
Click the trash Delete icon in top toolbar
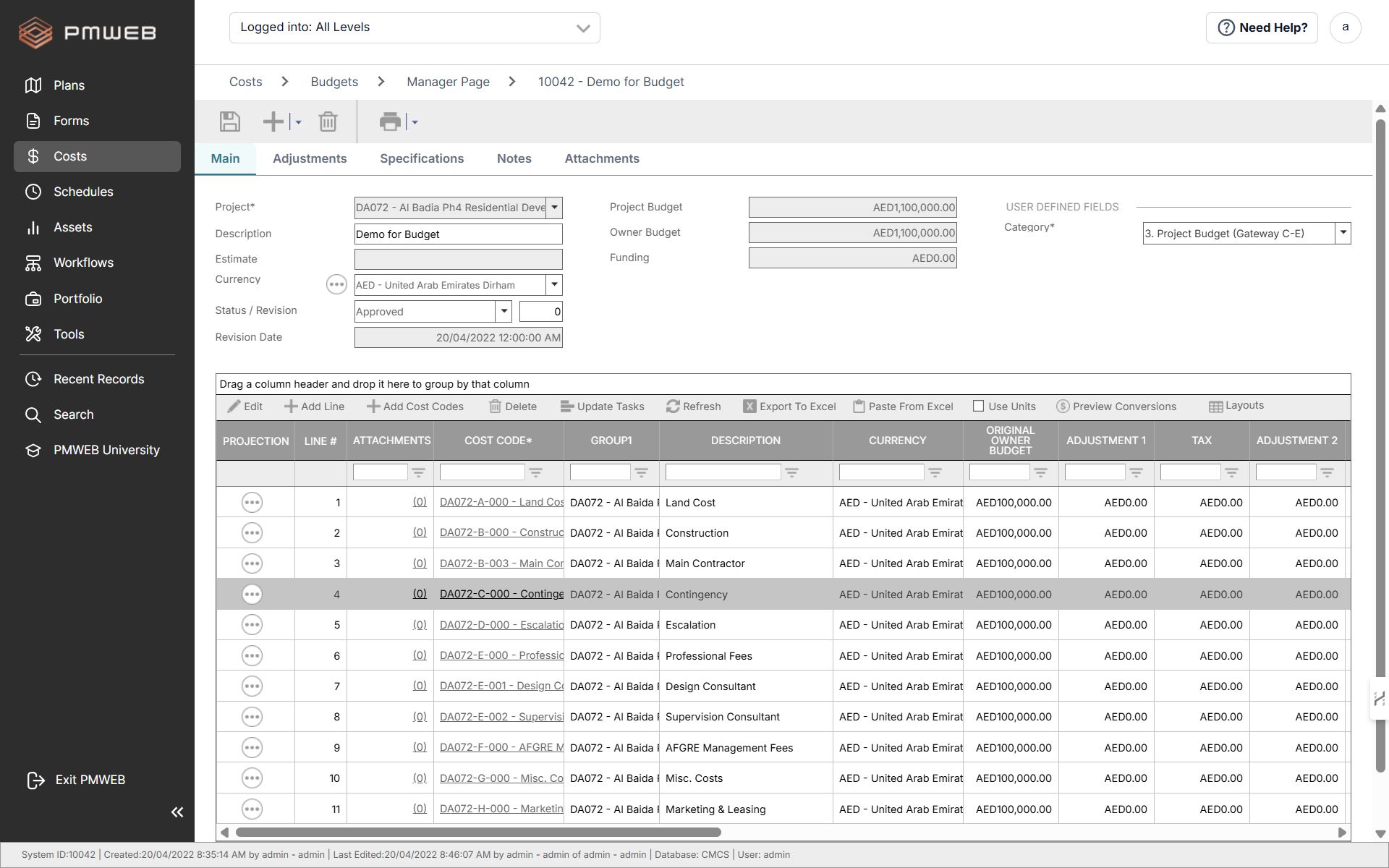tap(328, 122)
